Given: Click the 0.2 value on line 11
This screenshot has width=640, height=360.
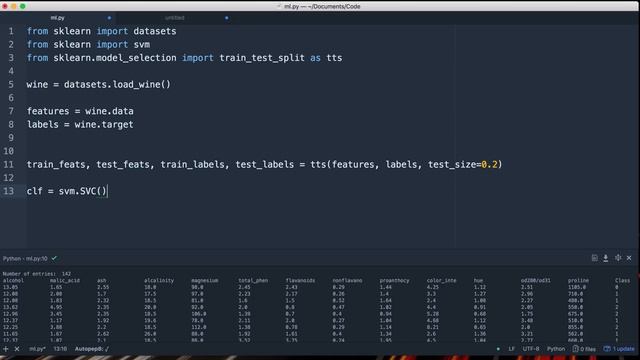Looking at the screenshot, I should 489,164.
